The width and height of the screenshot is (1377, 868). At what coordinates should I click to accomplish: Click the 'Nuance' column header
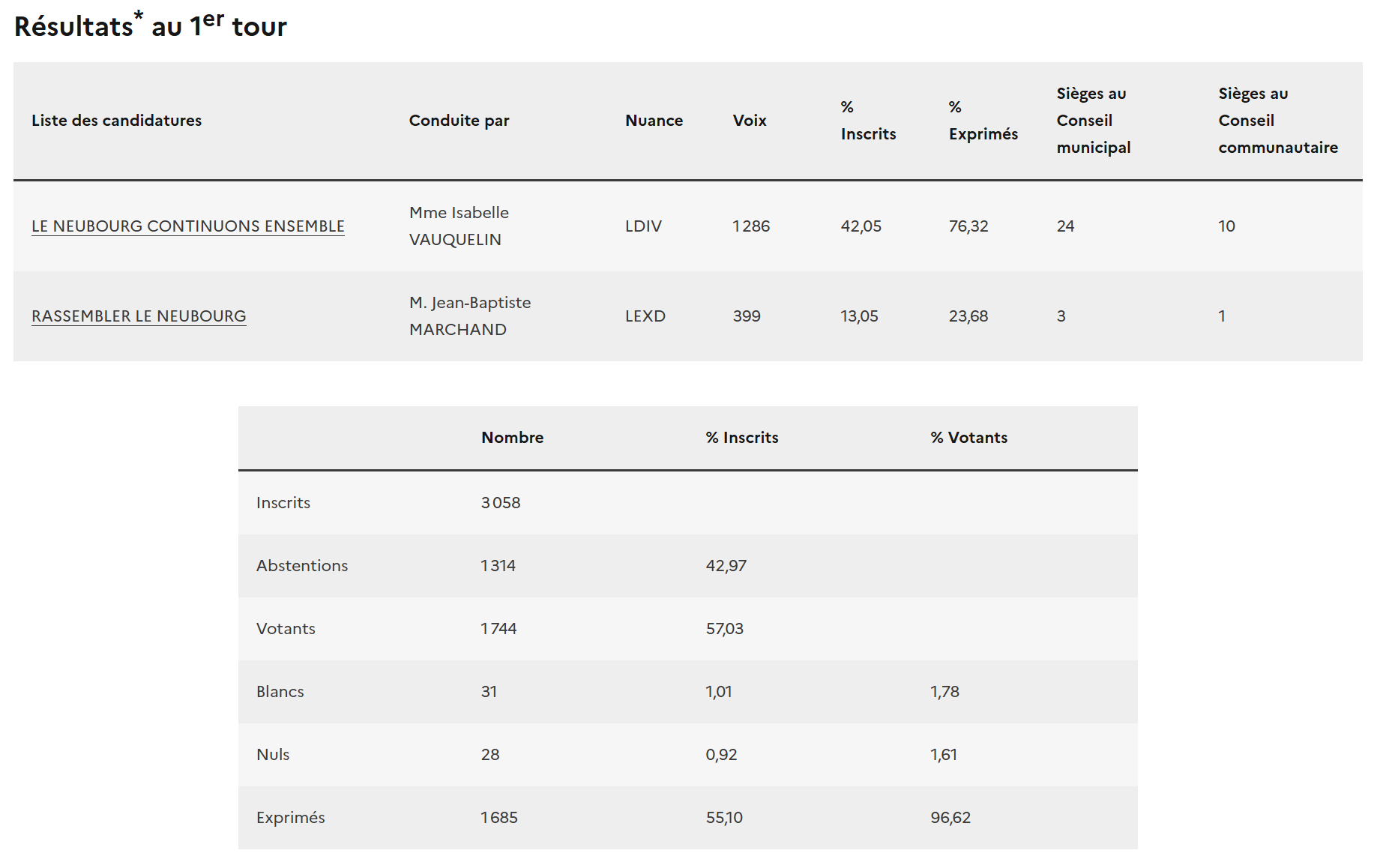coord(654,121)
